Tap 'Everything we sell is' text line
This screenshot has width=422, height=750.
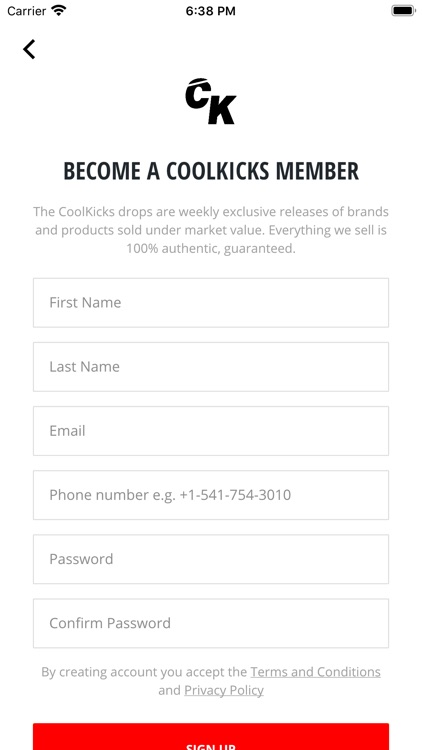pos(328,231)
